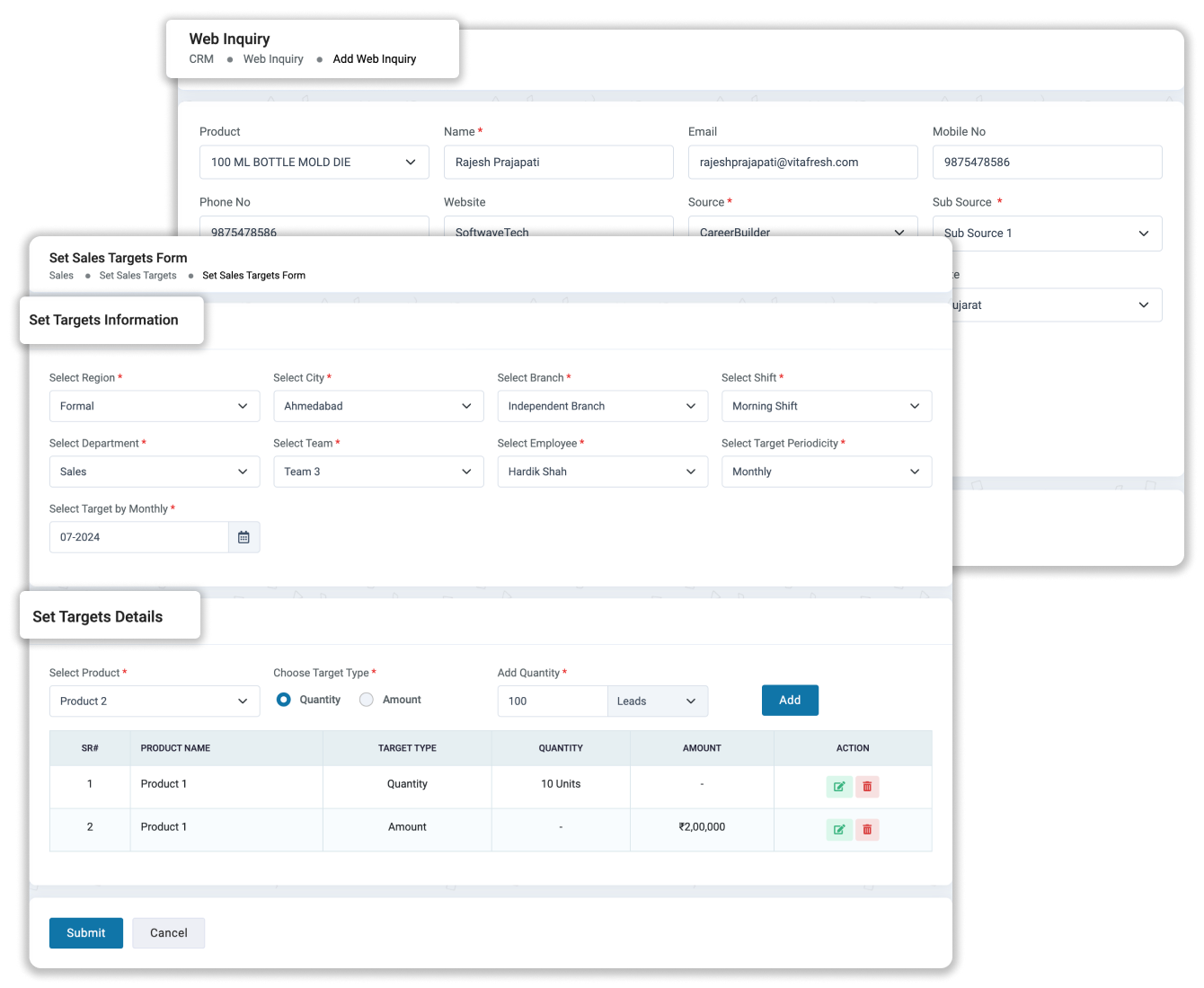Submit the Set Sales Targets form
The width and height of the screenshot is (1204, 988).
[85, 932]
